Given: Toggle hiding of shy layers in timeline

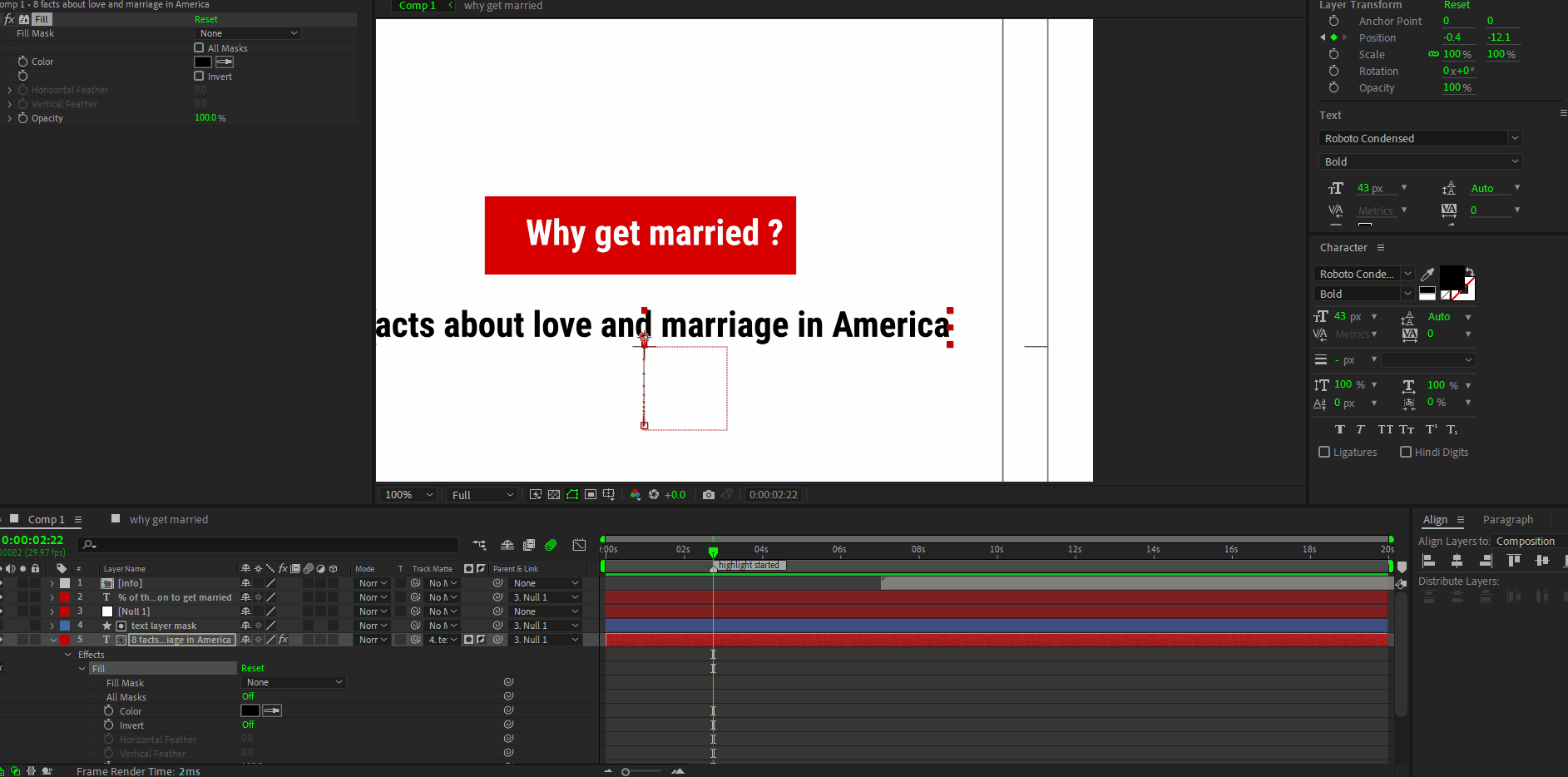Looking at the screenshot, I should pos(507,545).
